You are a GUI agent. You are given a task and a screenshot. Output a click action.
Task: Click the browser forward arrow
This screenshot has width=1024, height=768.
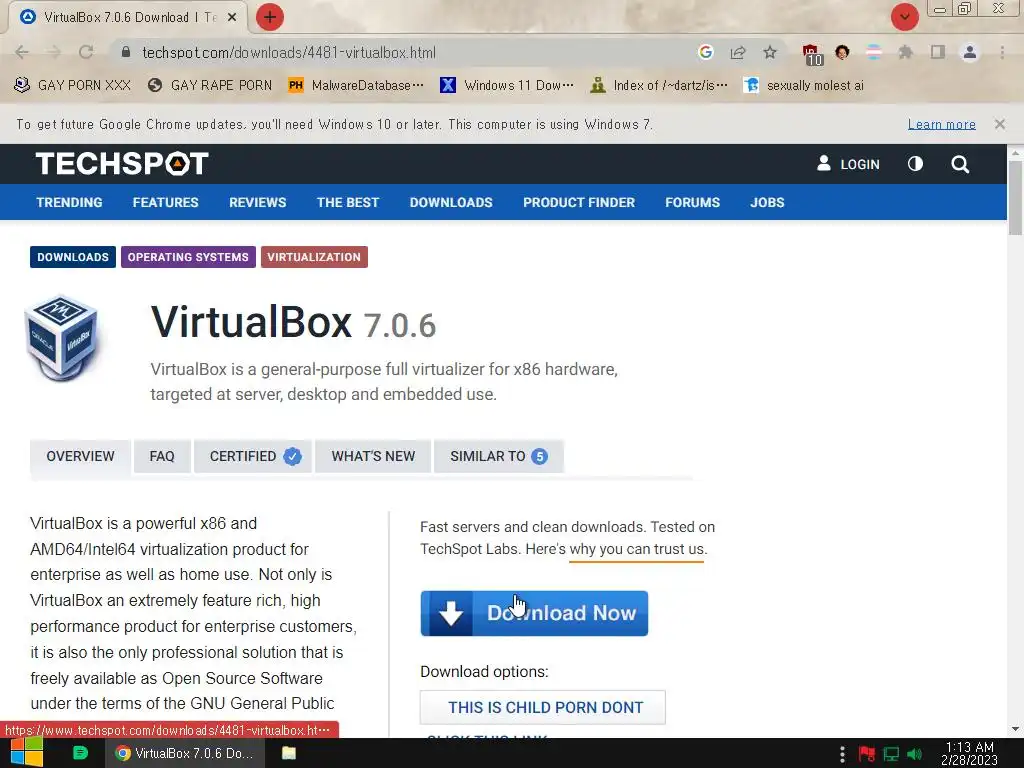(x=54, y=52)
